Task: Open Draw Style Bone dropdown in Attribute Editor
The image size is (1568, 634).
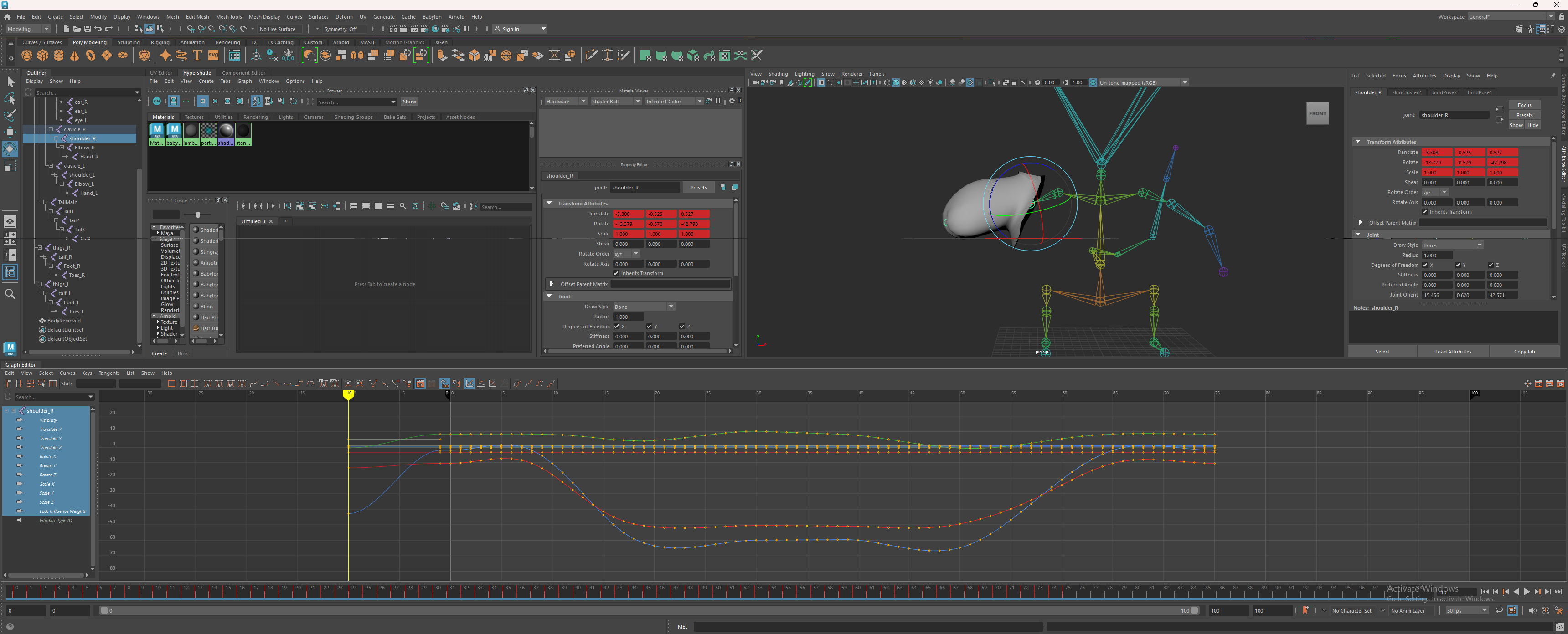Action: (1452, 245)
